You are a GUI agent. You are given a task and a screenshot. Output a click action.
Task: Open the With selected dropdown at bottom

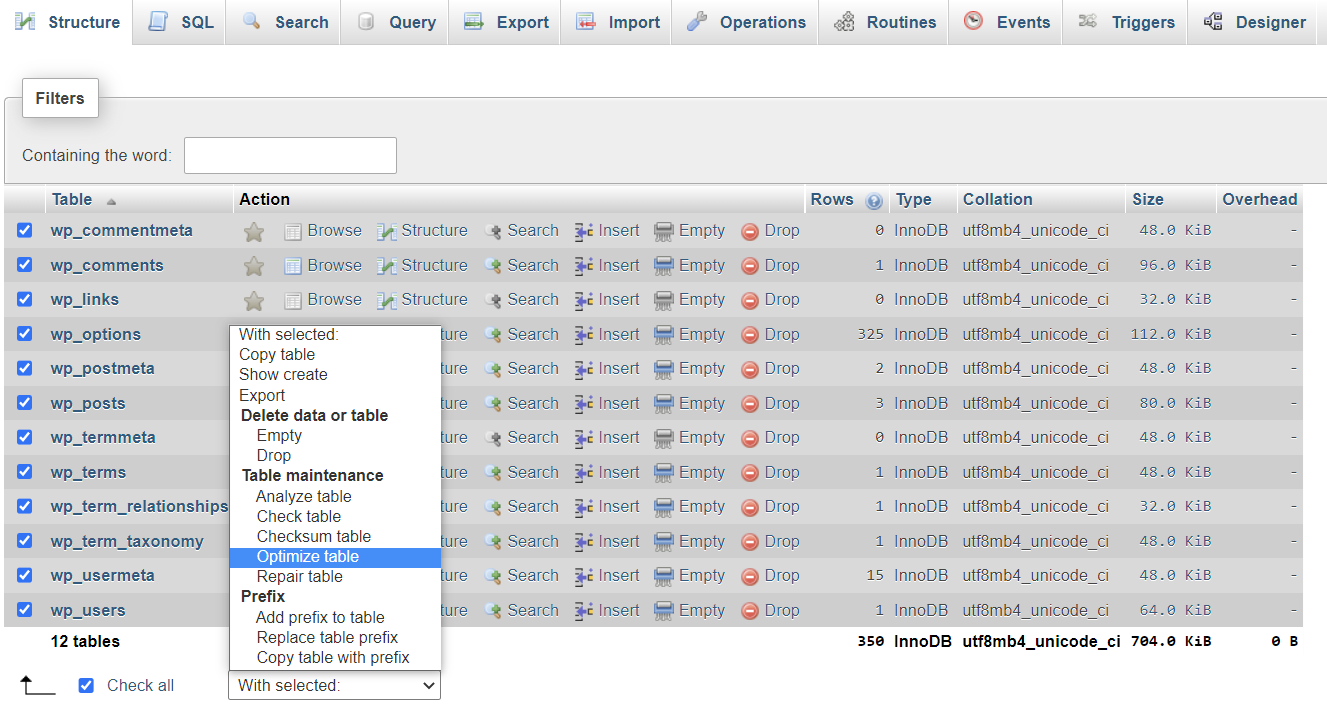click(x=334, y=685)
